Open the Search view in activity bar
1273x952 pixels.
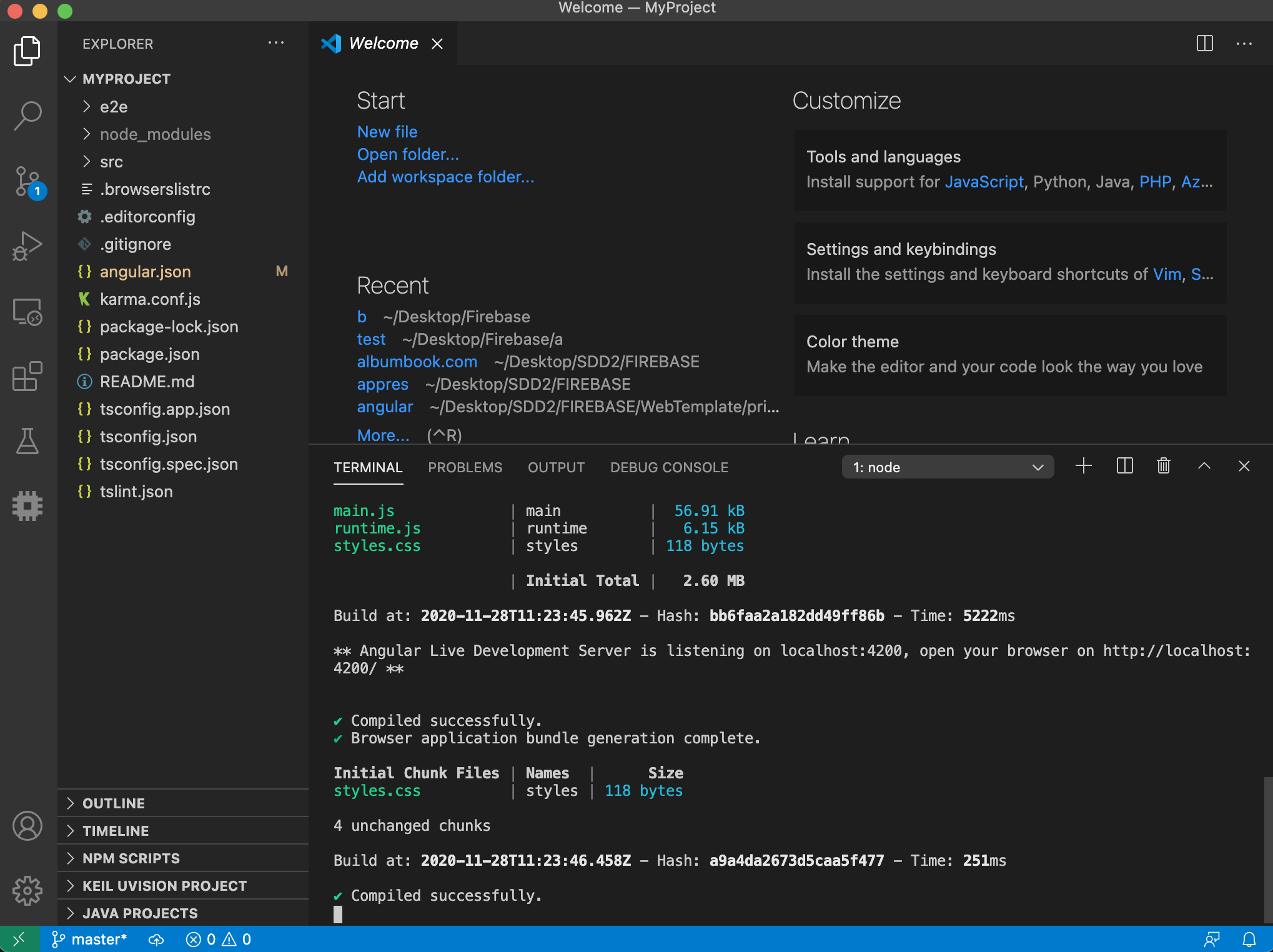pos(27,116)
